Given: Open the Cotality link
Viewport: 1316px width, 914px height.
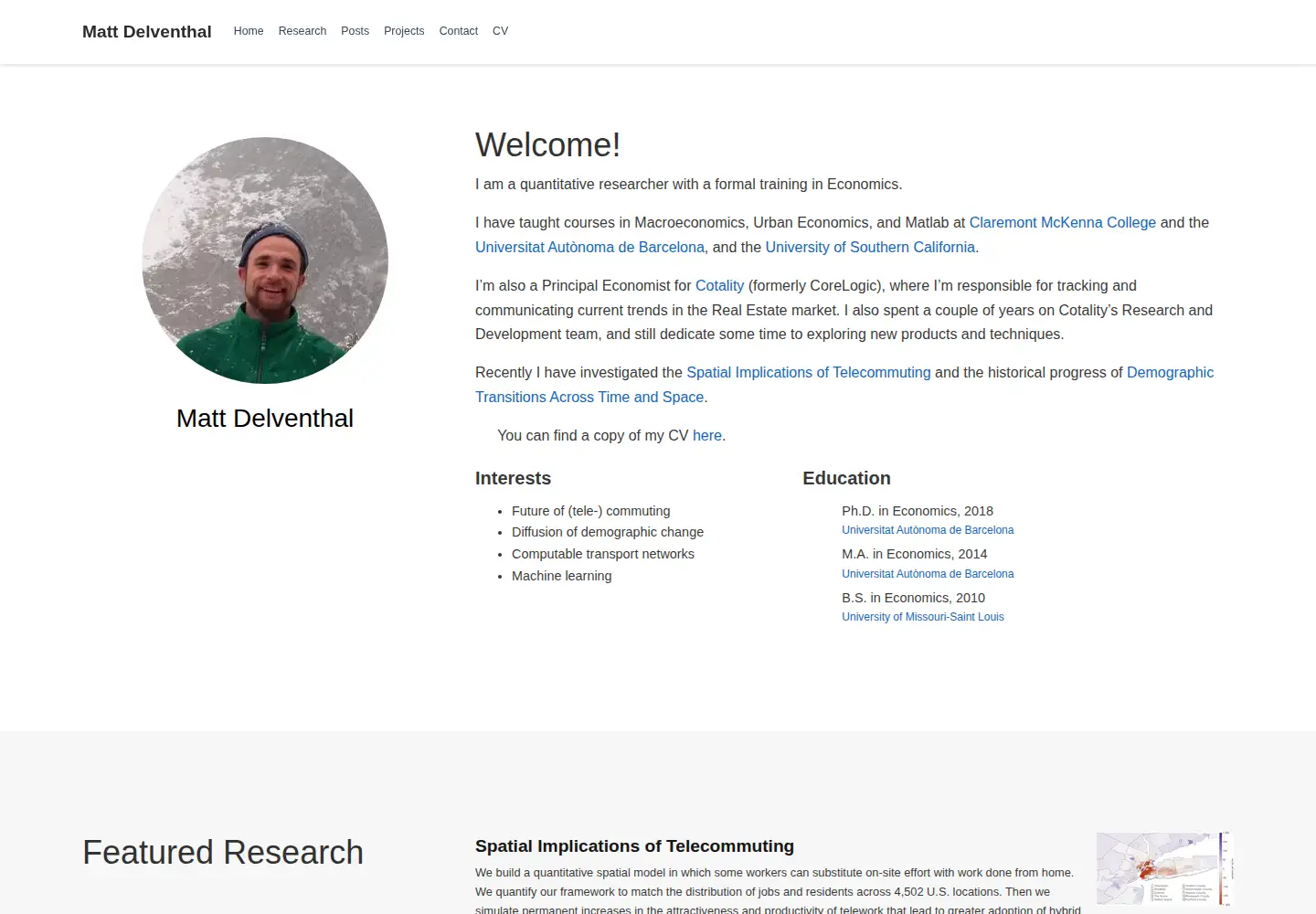Looking at the screenshot, I should coord(719,285).
